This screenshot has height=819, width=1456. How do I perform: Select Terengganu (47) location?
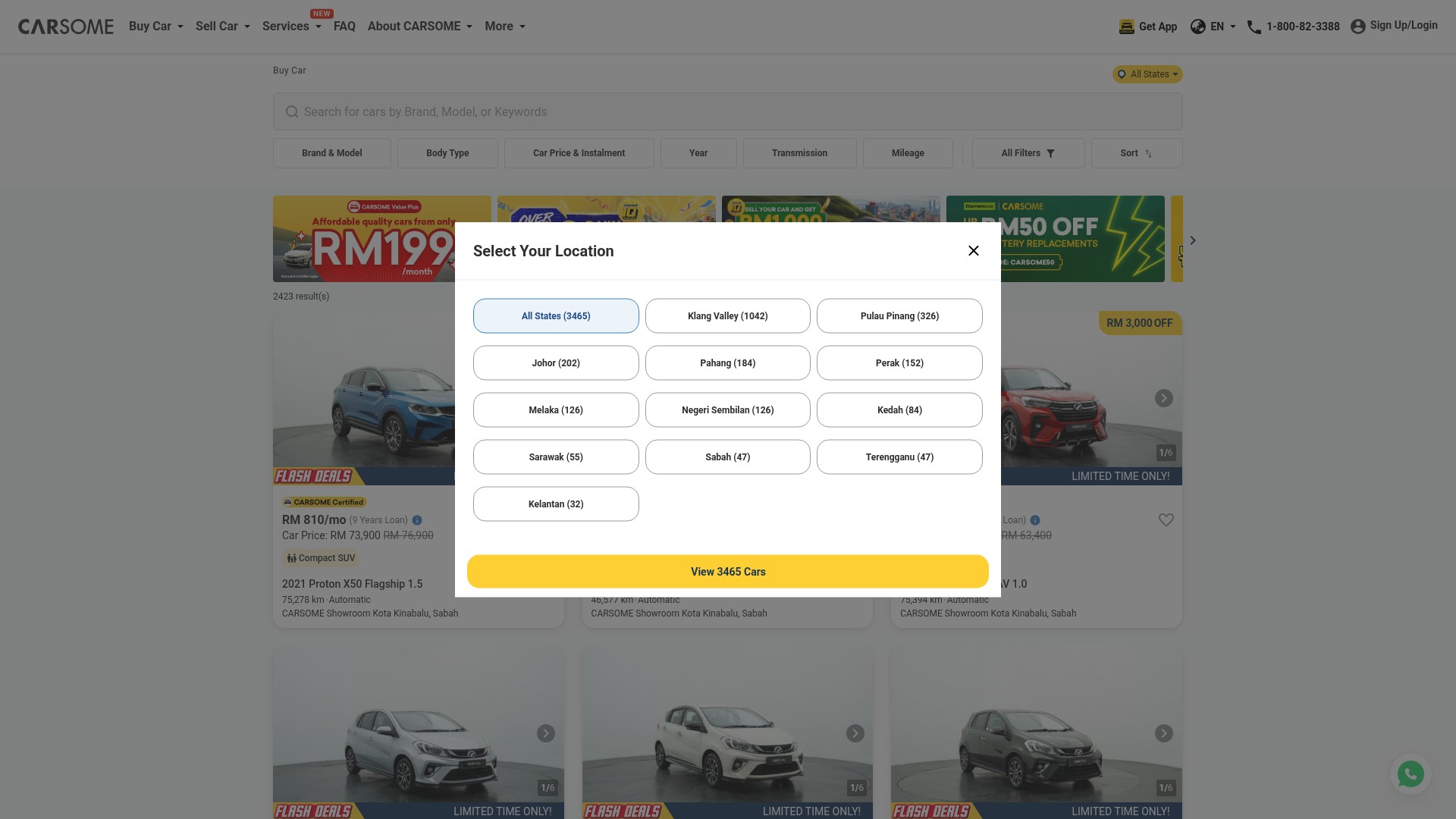tap(899, 457)
